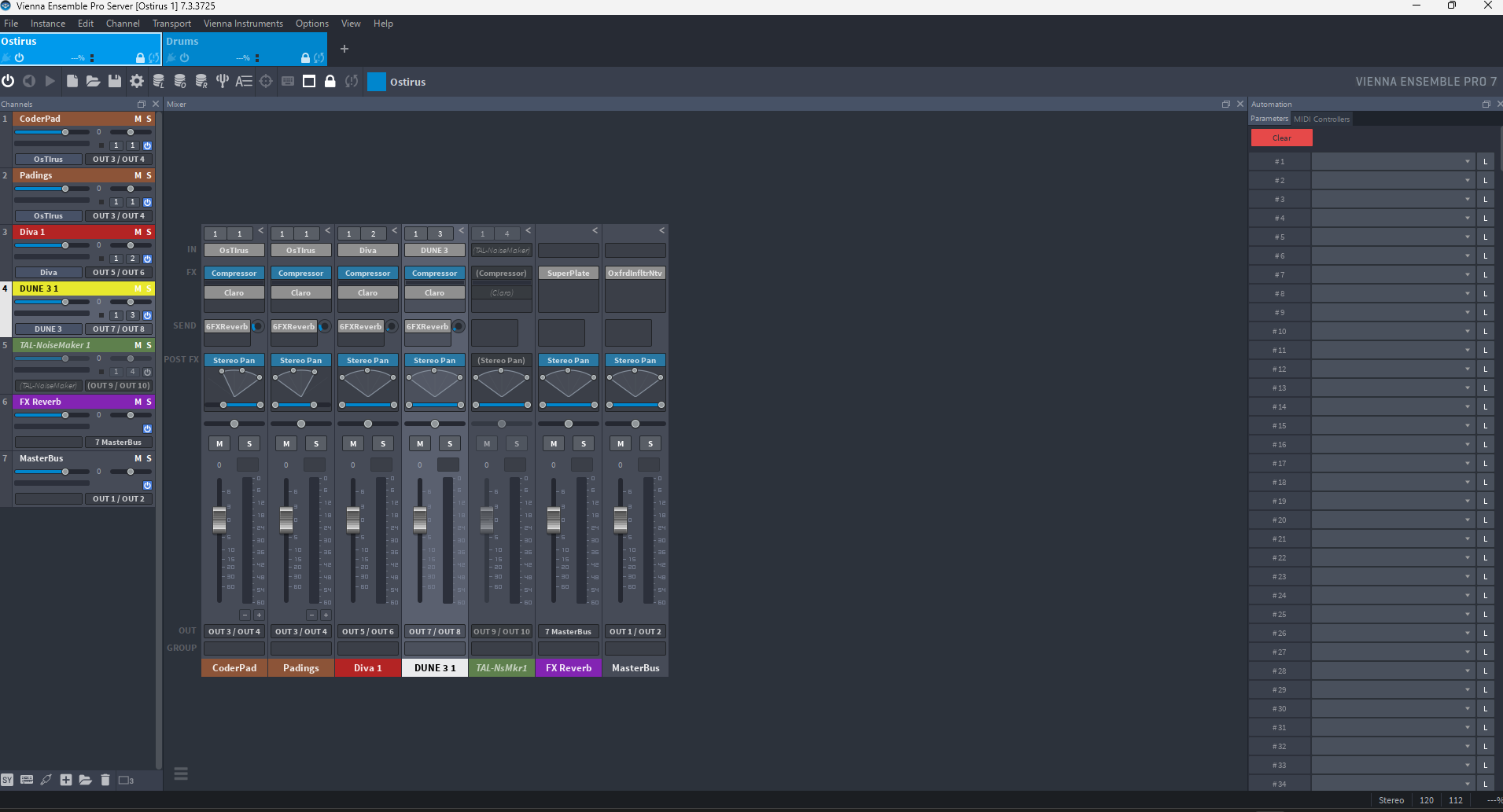Click the audio jack plug icon at bottom
Viewport: 1503px width, 812px height.
pyautogui.click(x=46, y=780)
